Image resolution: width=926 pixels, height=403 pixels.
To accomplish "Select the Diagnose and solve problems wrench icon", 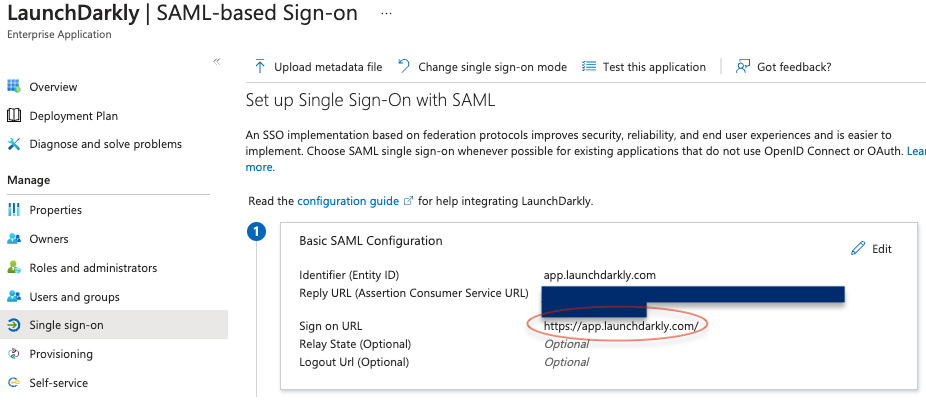I will point(14,144).
